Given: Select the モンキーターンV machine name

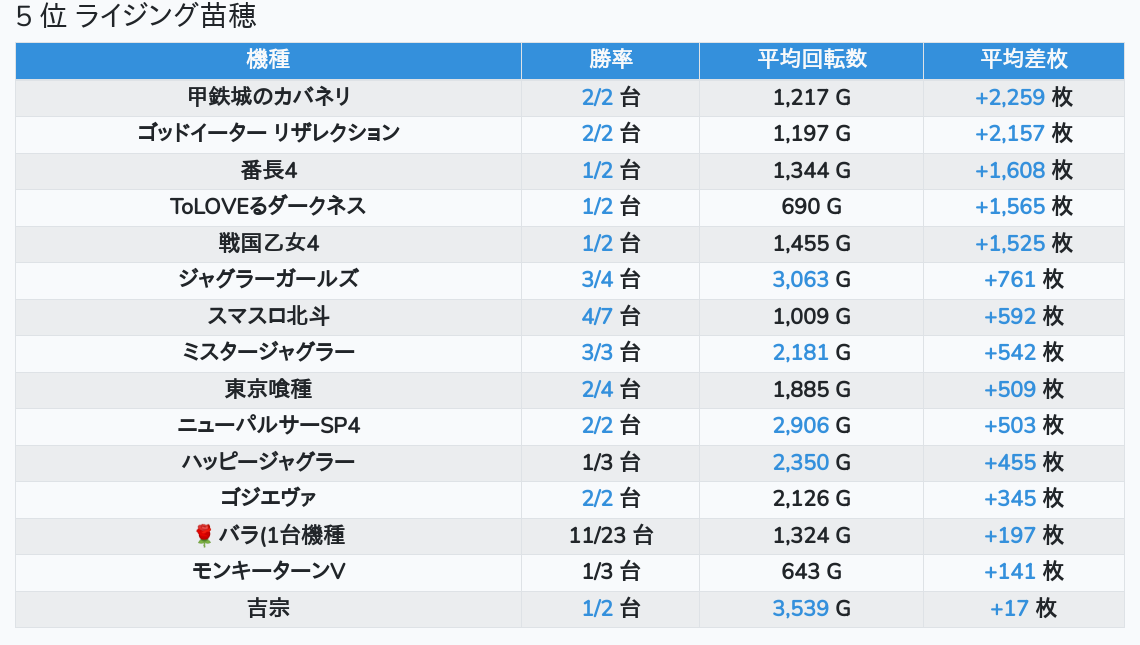Looking at the screenshot, I should point(268,571).
